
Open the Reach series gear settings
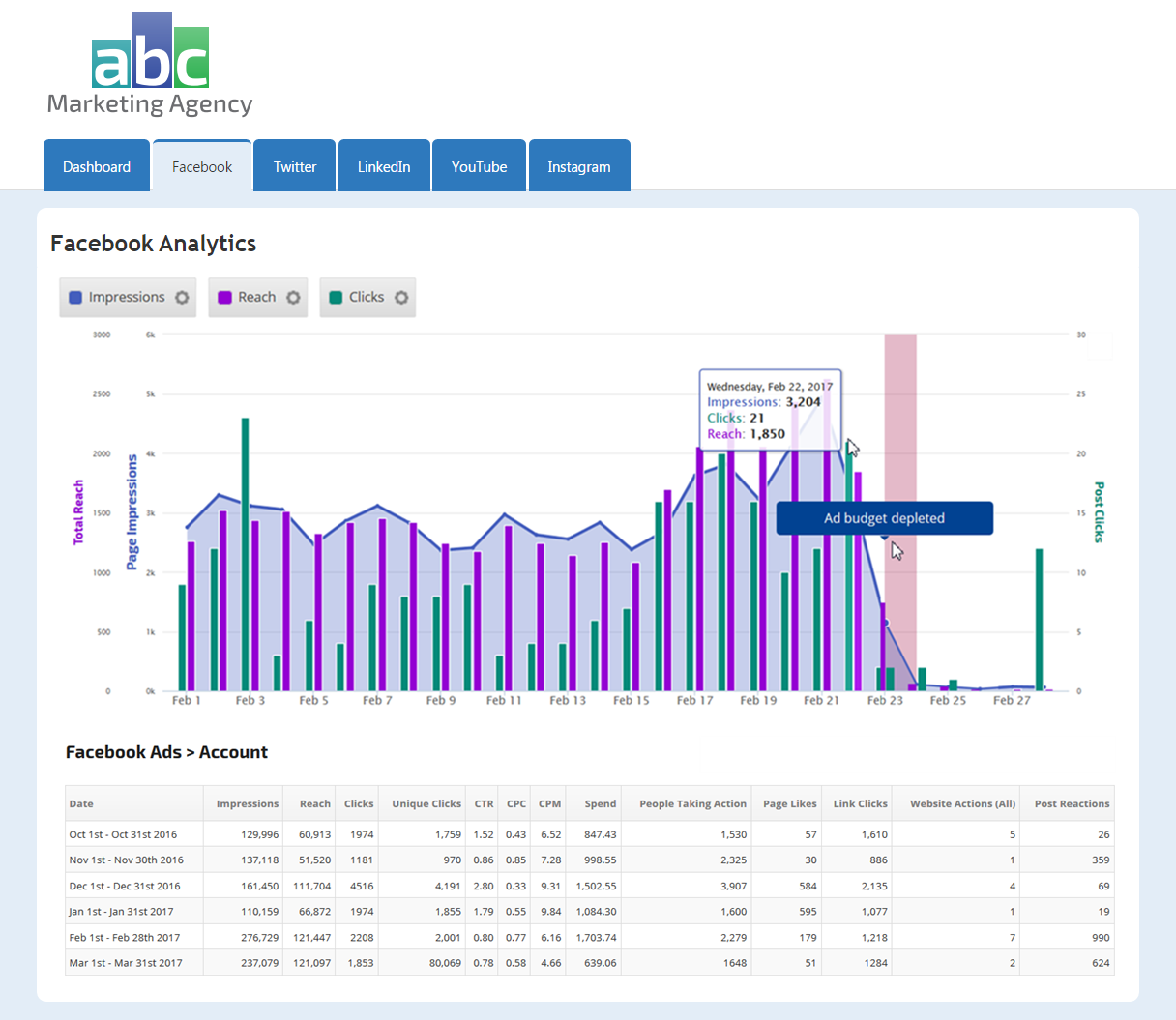[x=293, y=298]
